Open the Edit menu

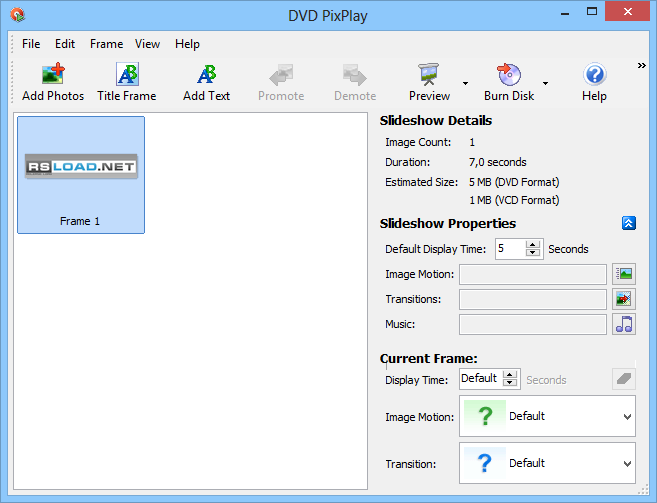65,44
